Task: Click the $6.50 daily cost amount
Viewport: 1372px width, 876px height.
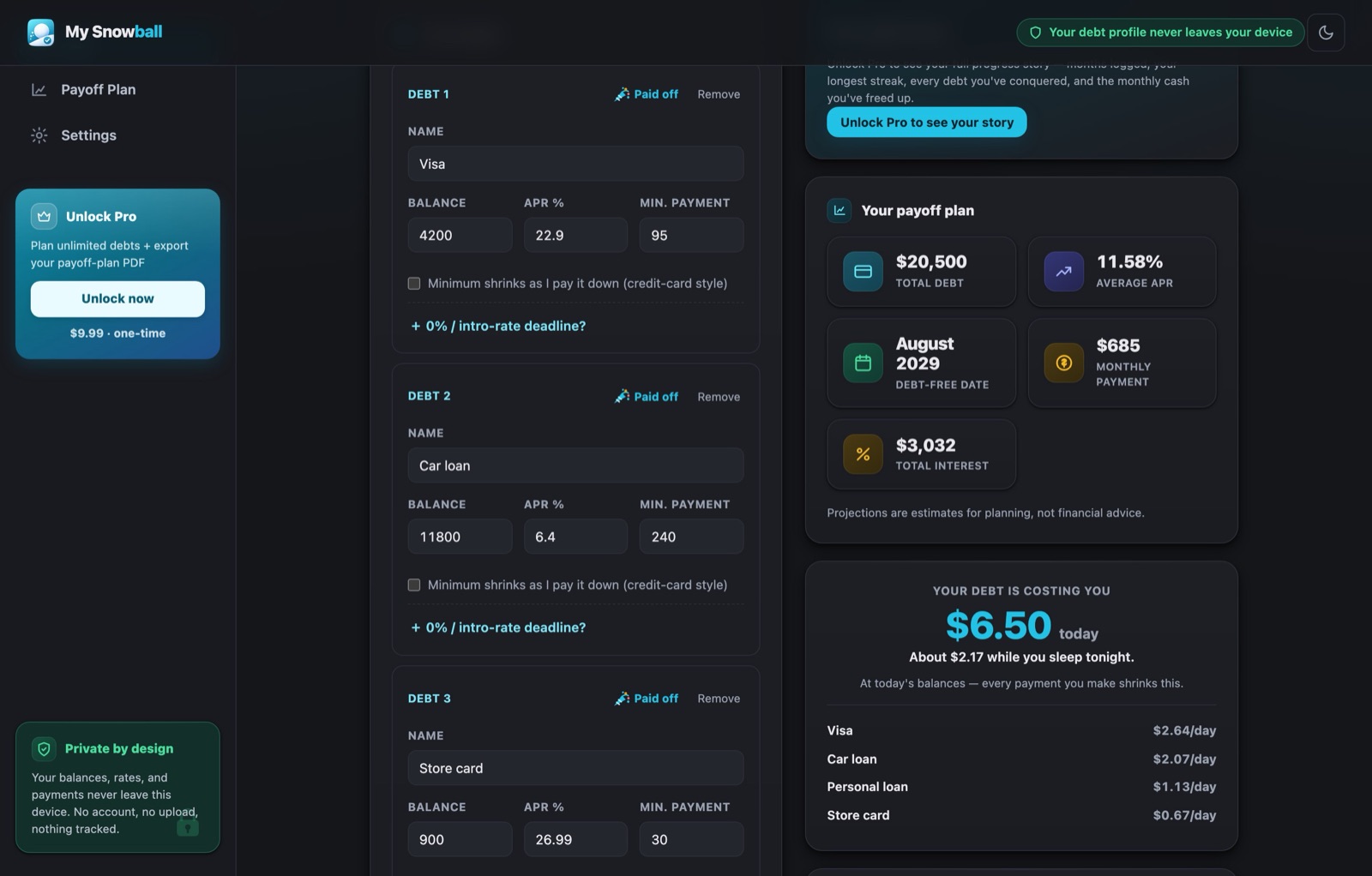Action: pos(998,625)
